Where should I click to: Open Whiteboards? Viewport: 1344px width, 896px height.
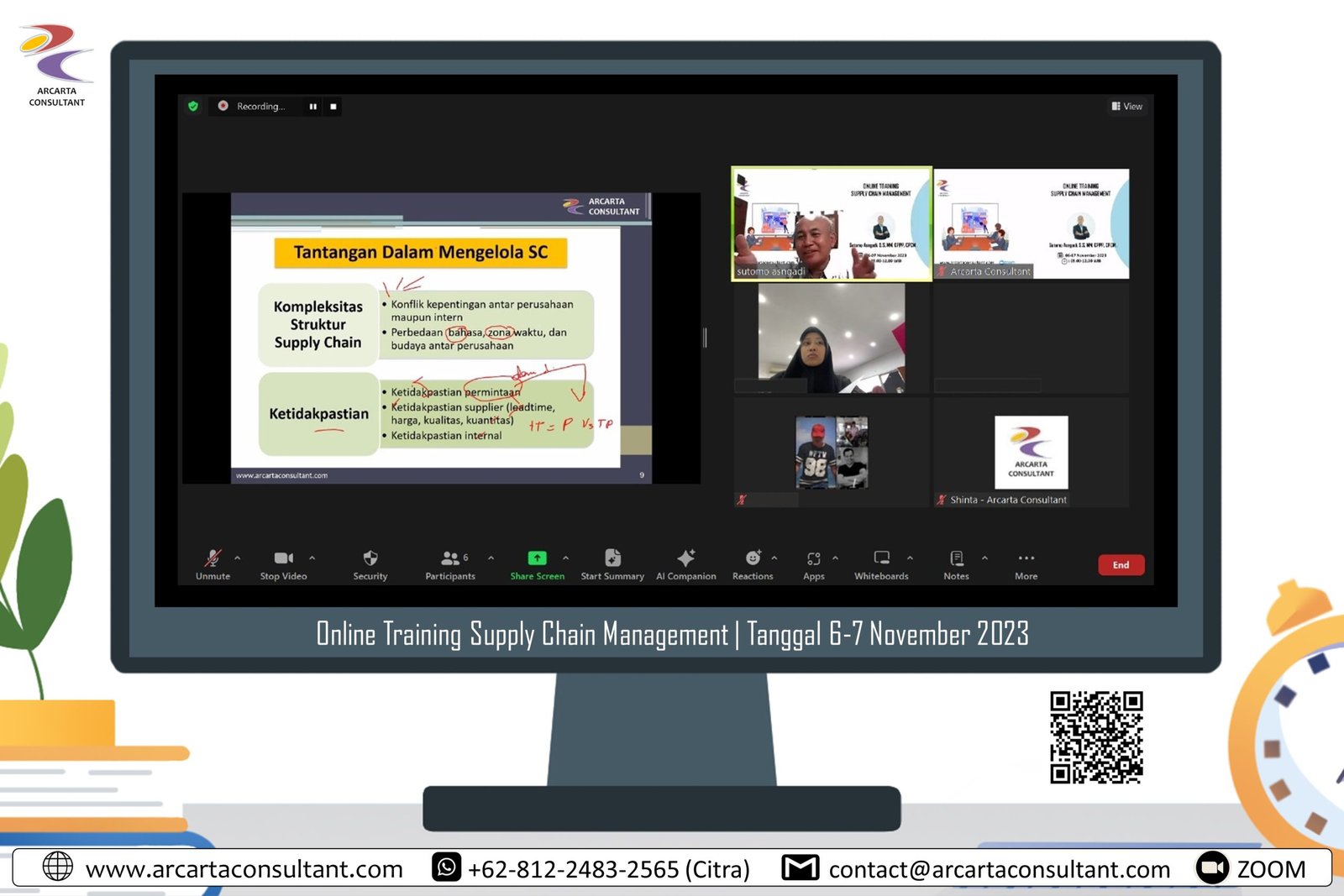[881, 563]
